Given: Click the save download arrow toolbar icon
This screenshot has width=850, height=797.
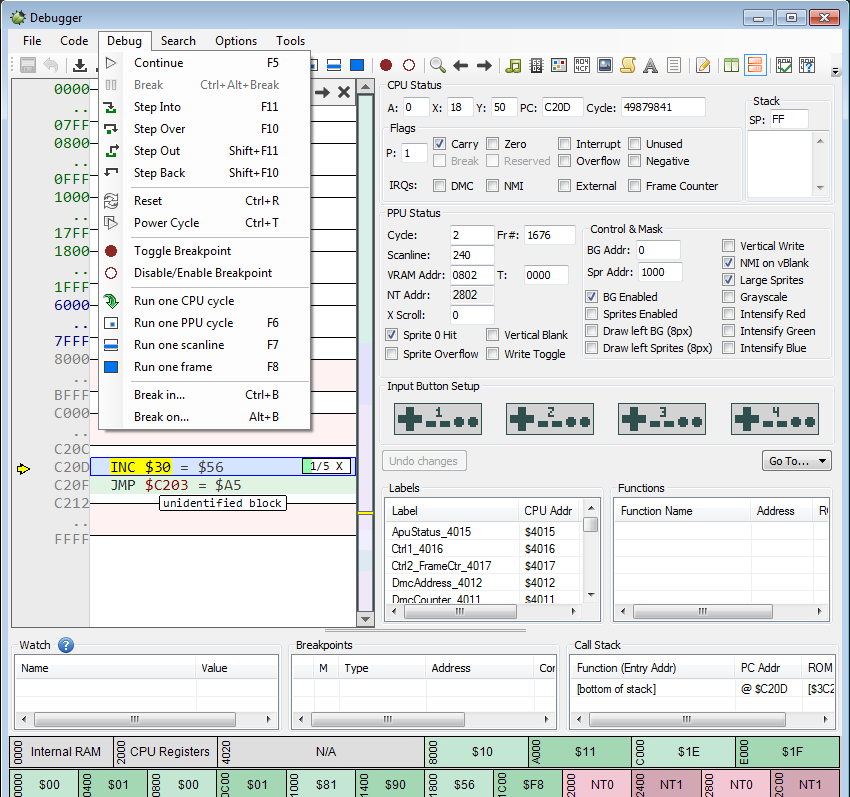Looking at the screenshot, I should pos(80,66).
